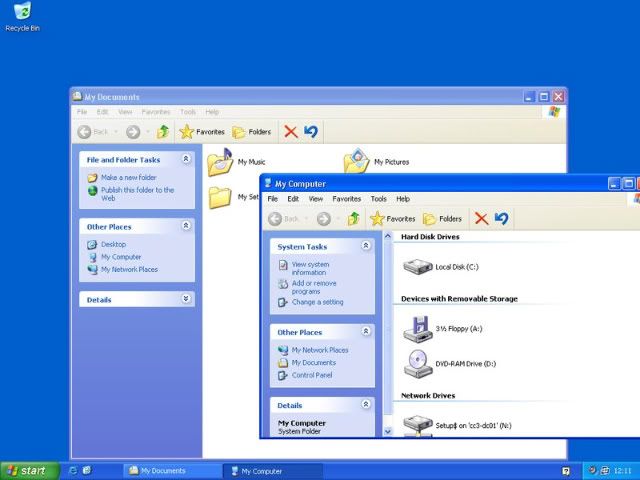The height and width of the screenshot is (480, 640).
Task: Click Show Desktop icon in Quick Launch
Action: (x=87, y=471)
